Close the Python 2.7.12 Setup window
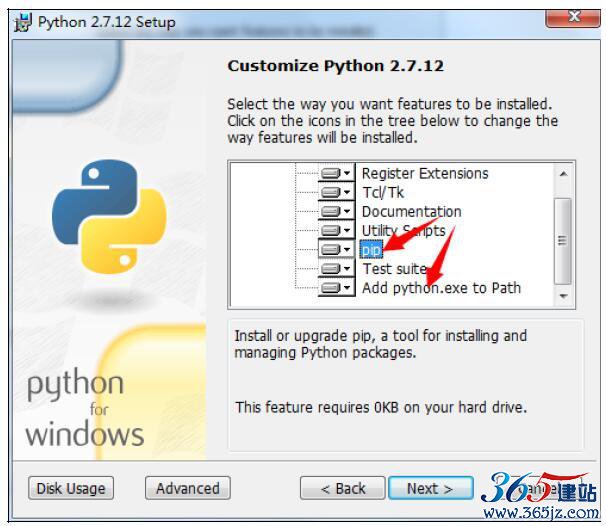The height and width of the screenshot is (526, 606). [x=572, y=17]
